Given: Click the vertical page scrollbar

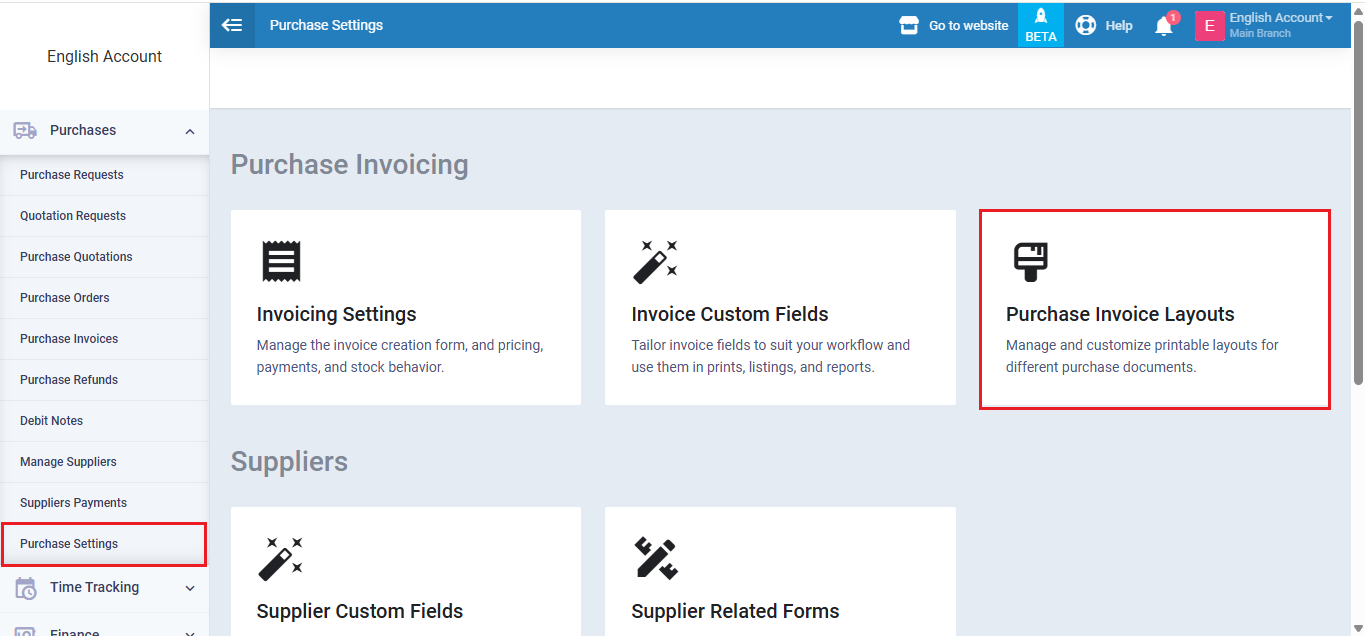Looking at the screenshot, I should point(1357,200).
